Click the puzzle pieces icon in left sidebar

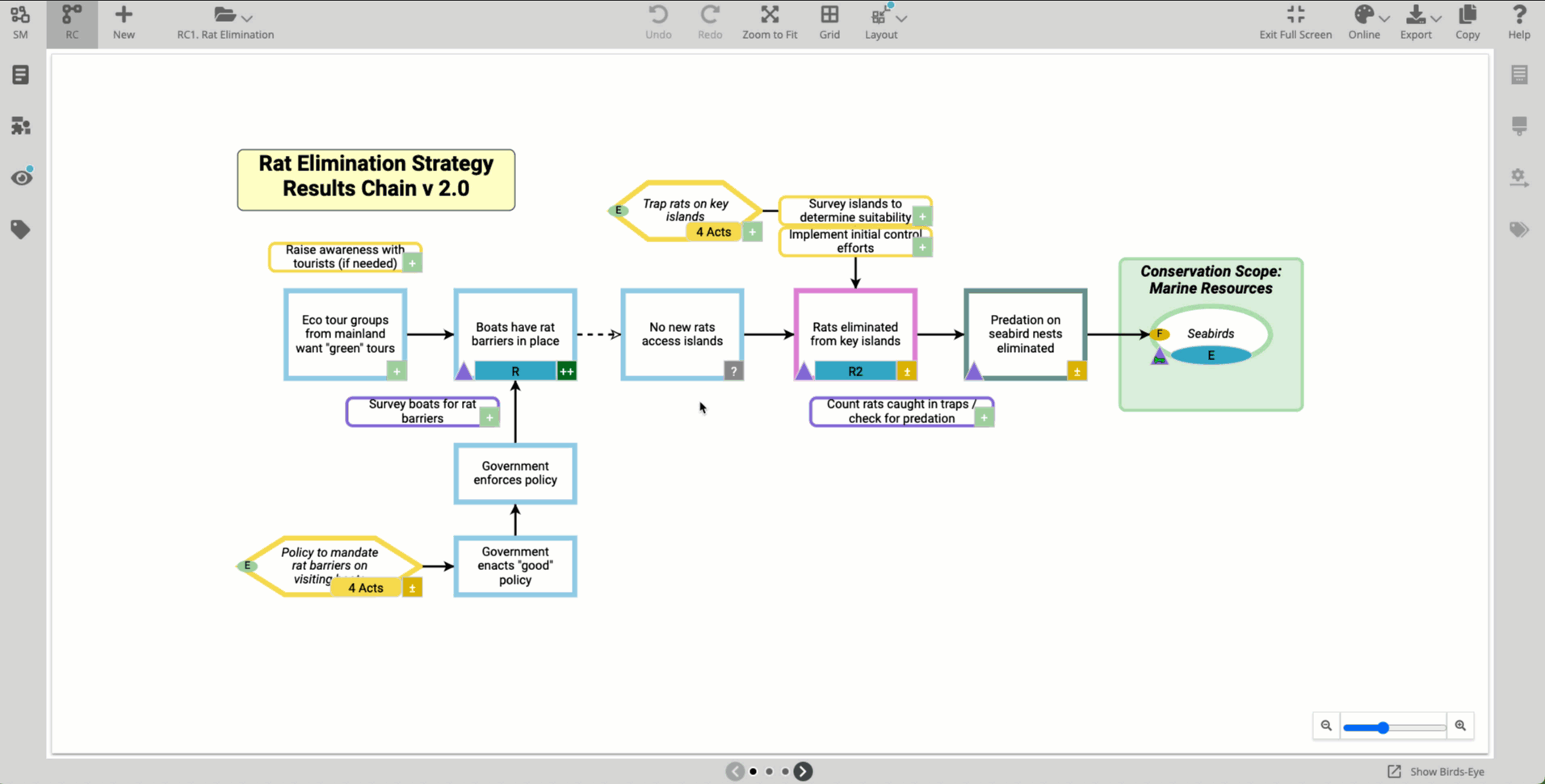coord(21,126)
